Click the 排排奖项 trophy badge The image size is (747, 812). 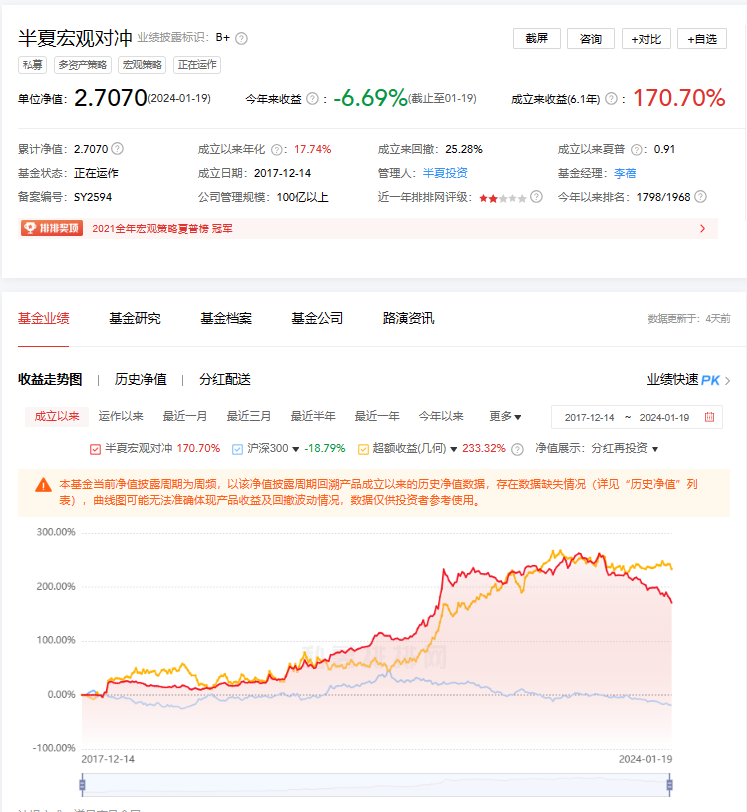click(x=52, y=228)
